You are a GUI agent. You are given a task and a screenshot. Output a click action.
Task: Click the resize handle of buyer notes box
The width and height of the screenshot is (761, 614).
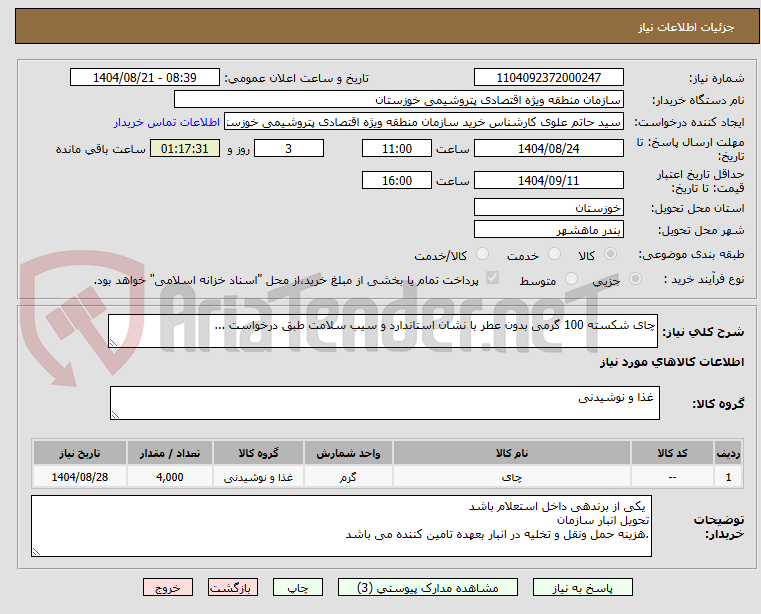point(36,552)
